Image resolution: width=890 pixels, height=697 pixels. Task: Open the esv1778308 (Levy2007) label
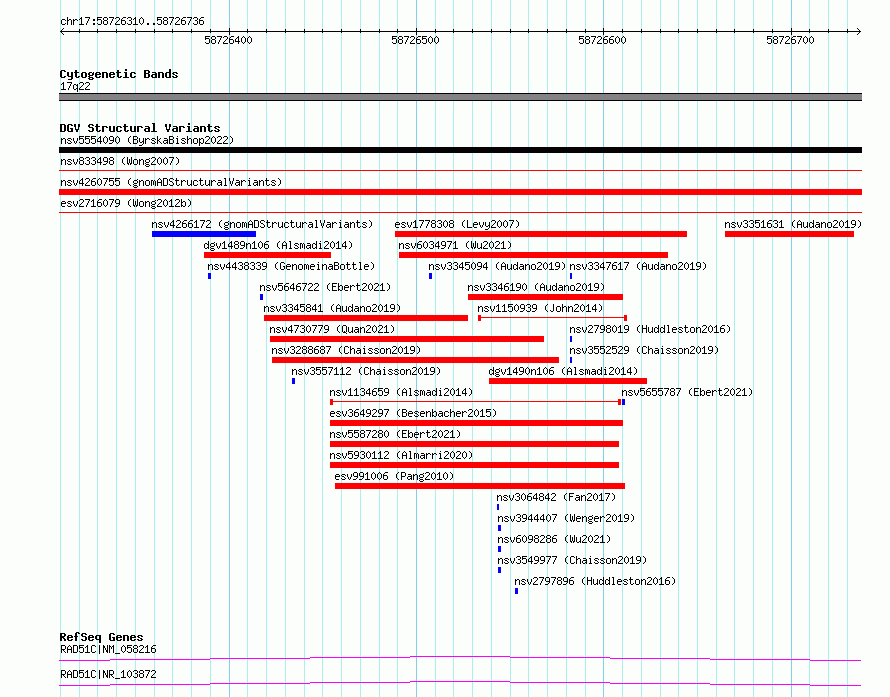(457, 224)
